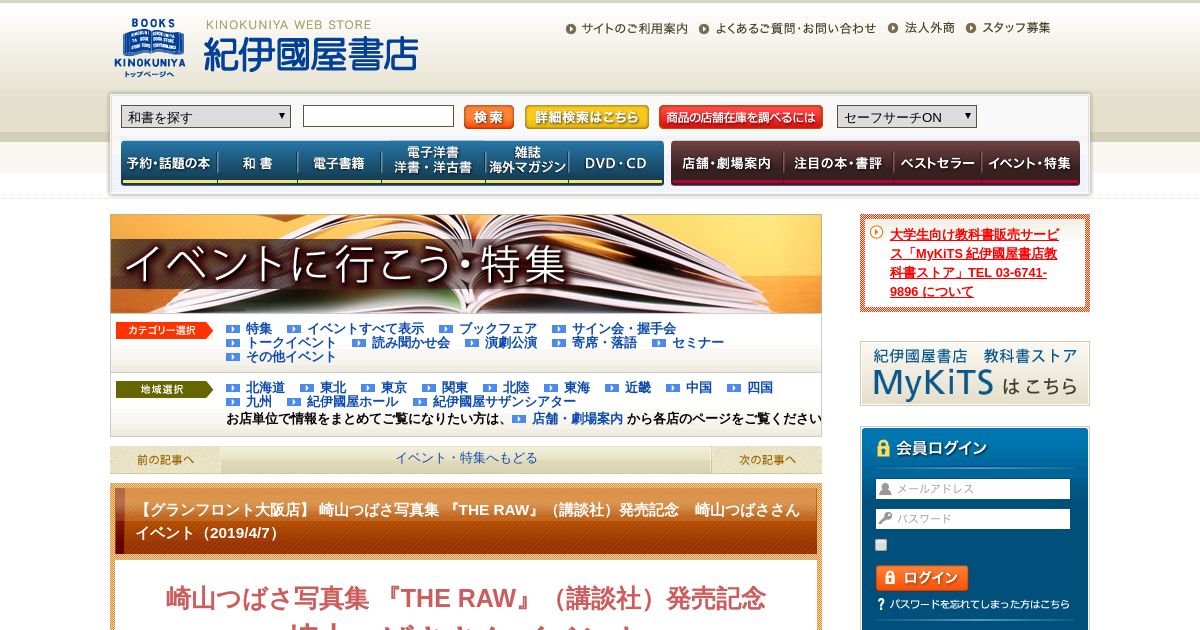Select 紀伊國屋サザンシアター link

[x=504, y=402]
